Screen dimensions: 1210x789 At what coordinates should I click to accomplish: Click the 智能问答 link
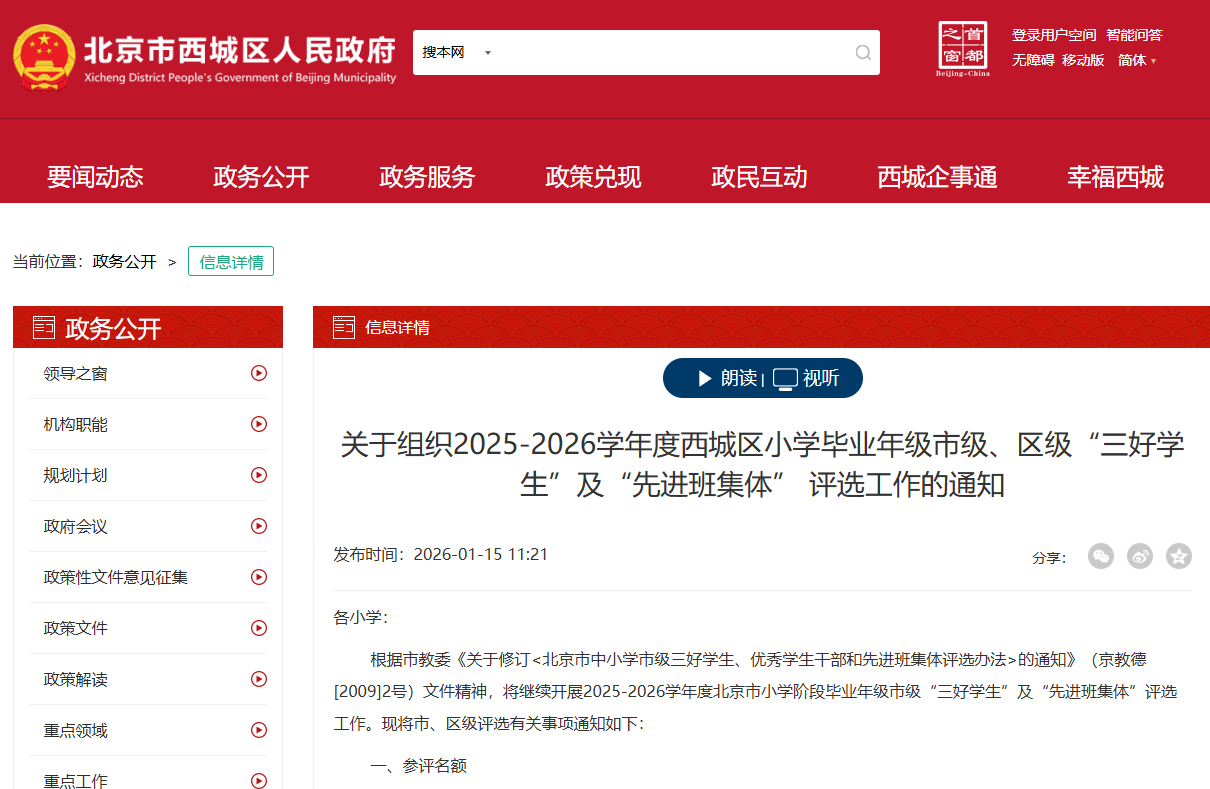[1134, 35]
